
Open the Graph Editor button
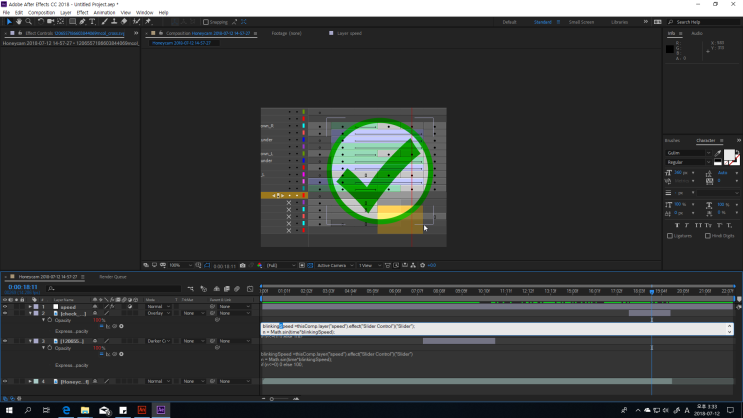coord(250,289)
